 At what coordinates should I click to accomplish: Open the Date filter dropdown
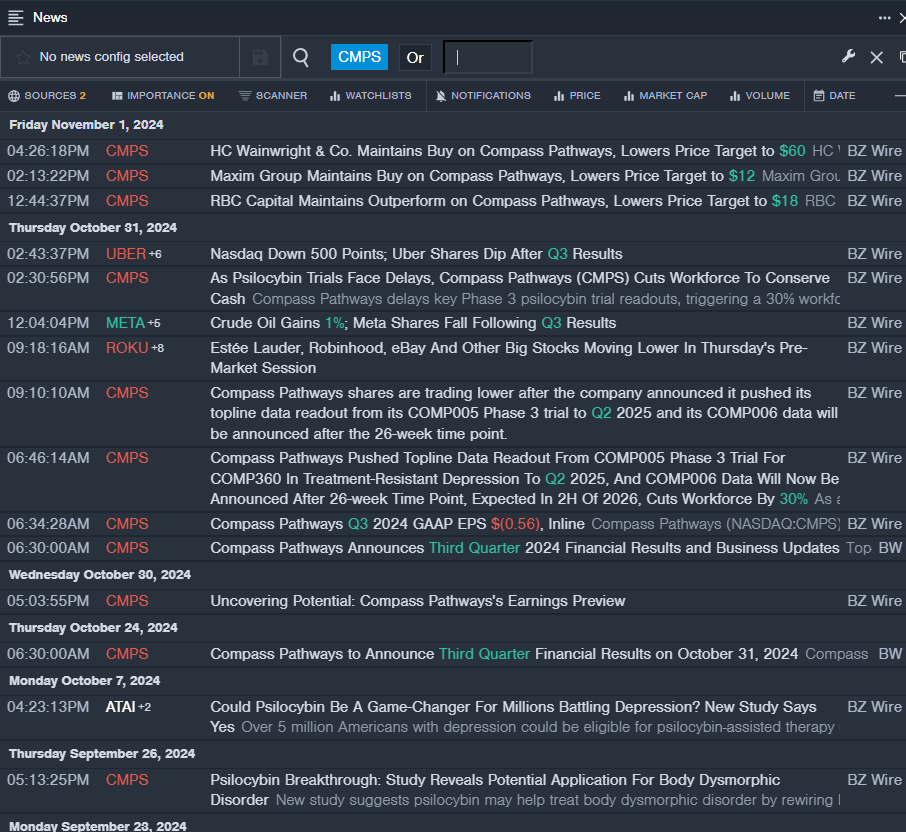834,96
